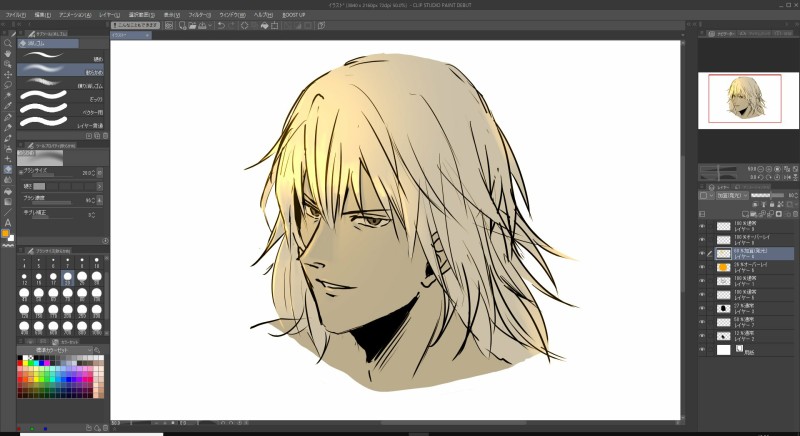Hide the 100% オーバーレイ layer eye icon
Image resolution: width=800 pixels, height=436 pixels.
(x=702, y=240)
